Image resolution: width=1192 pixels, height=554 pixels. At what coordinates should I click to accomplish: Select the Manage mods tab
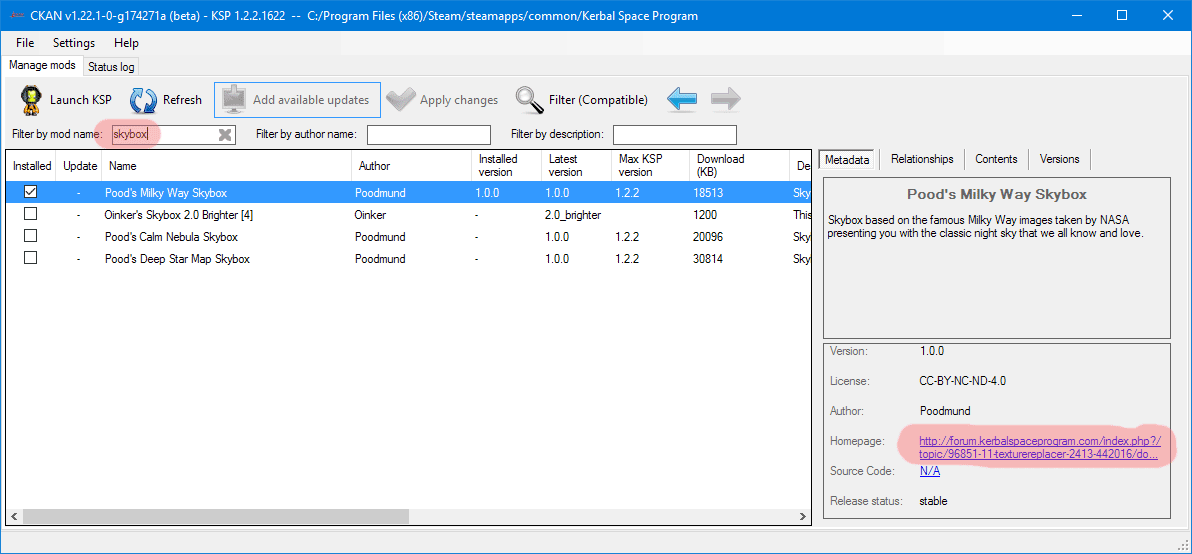pos(43,65)
